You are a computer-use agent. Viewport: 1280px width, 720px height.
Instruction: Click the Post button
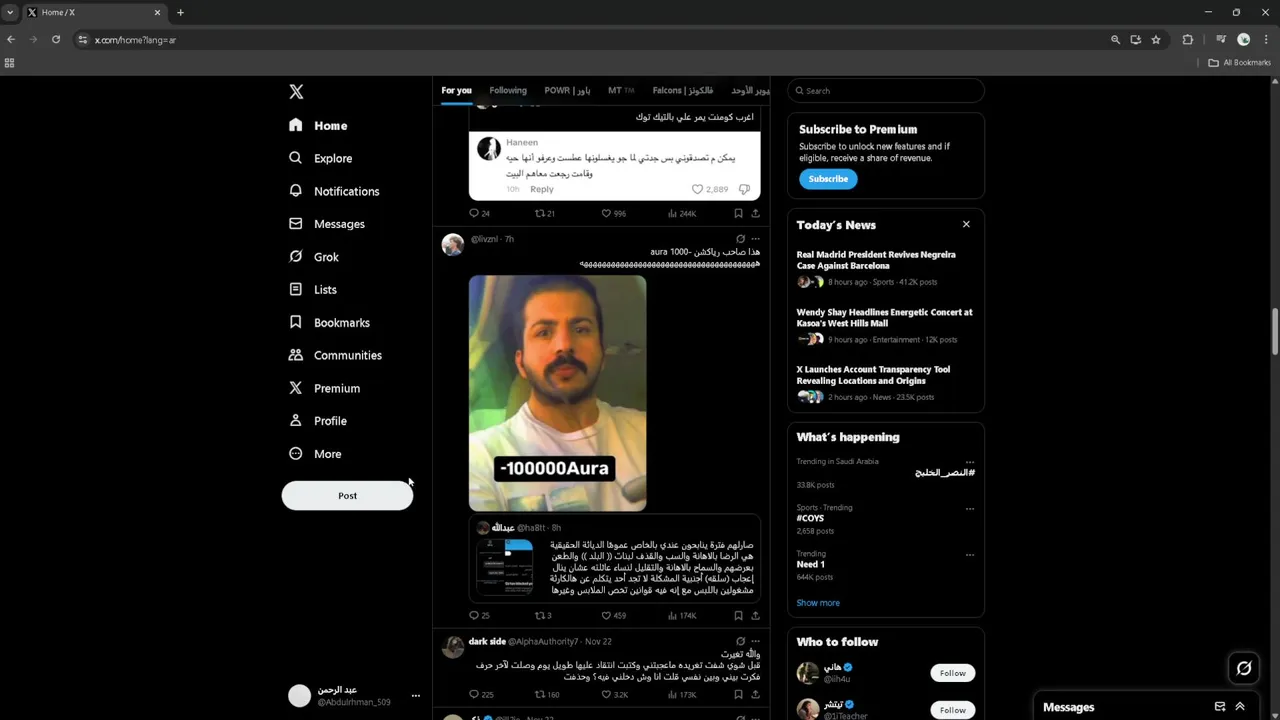(x=347, y=496)
